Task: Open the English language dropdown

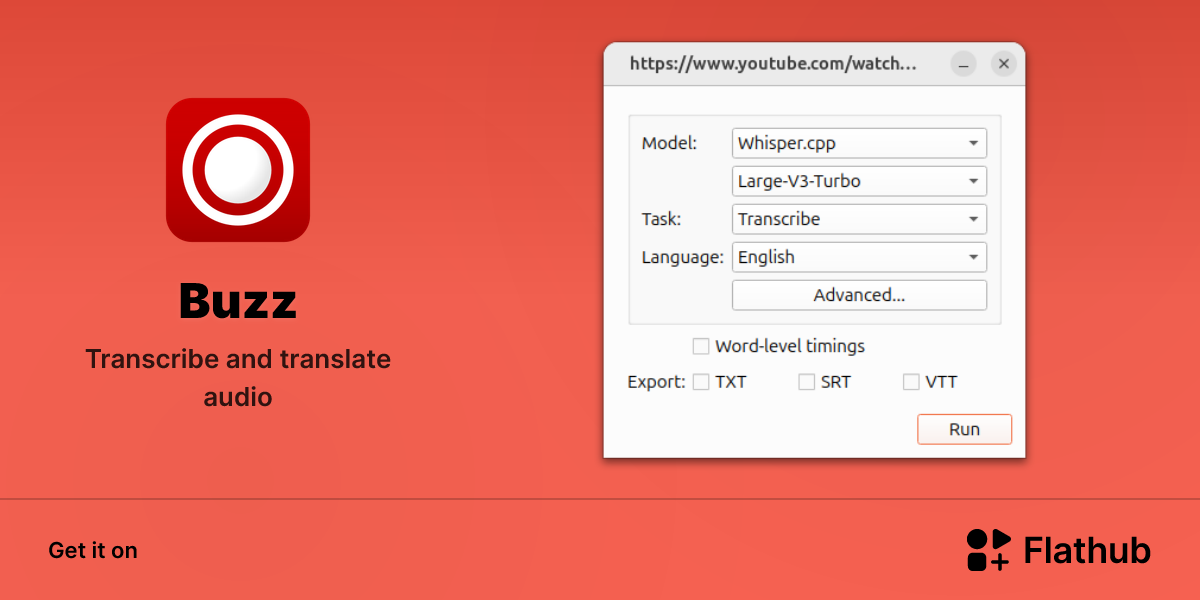Action: pyautogui.click(x=859, y=257)
